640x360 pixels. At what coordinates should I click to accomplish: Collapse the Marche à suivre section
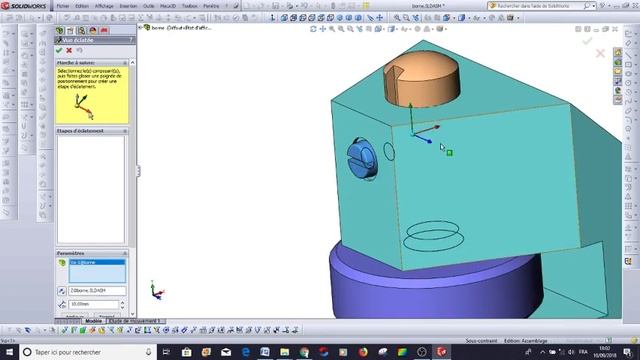125,63
